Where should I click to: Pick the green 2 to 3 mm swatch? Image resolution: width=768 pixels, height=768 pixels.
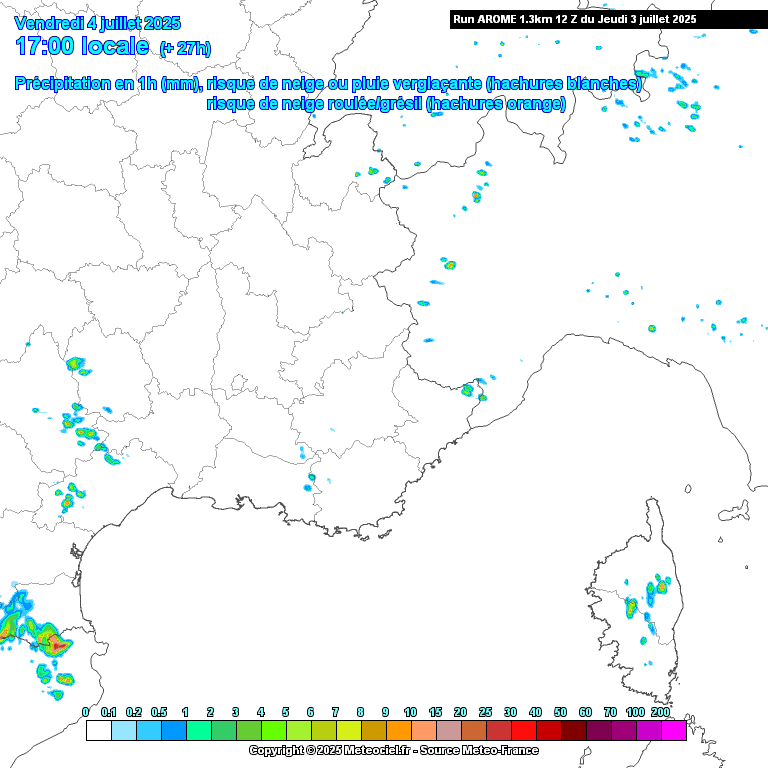point(224,730)
